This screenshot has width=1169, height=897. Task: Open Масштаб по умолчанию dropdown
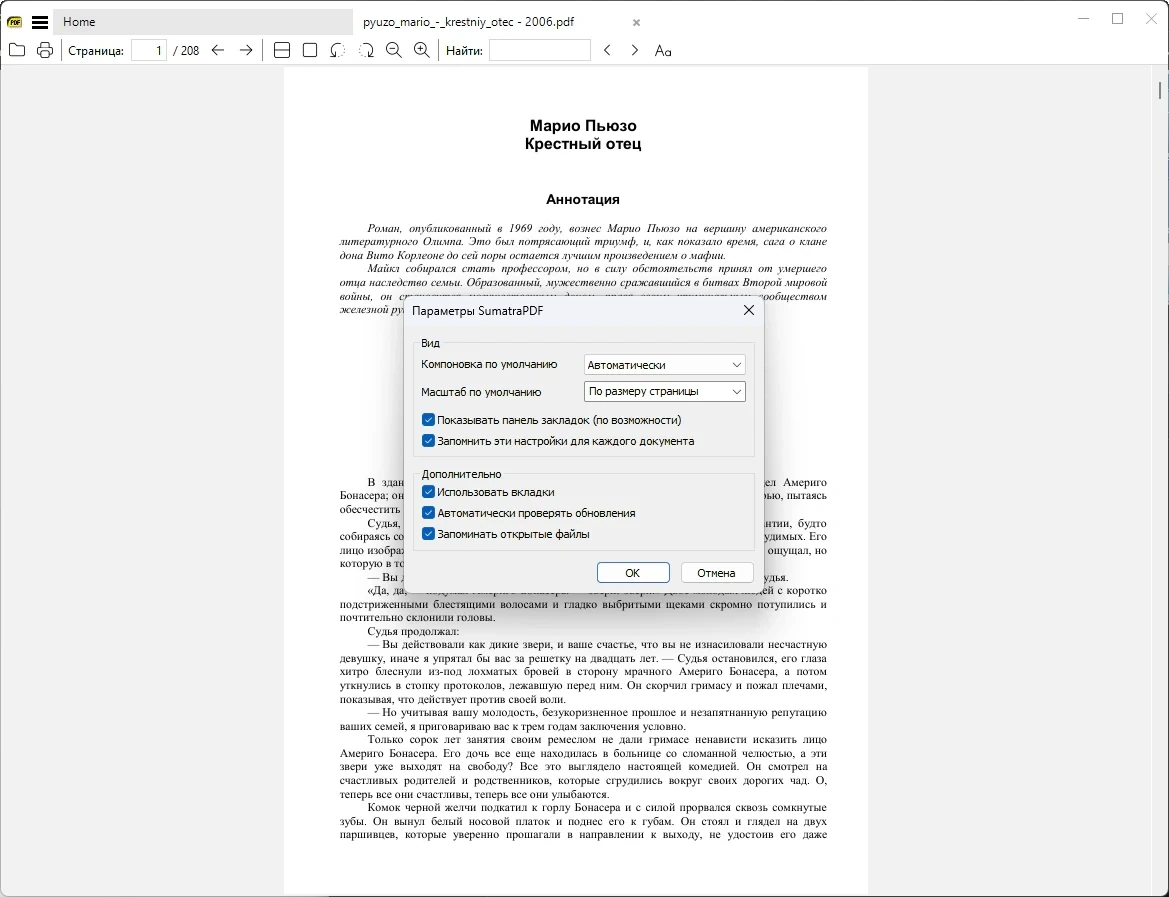pos(664,391)
